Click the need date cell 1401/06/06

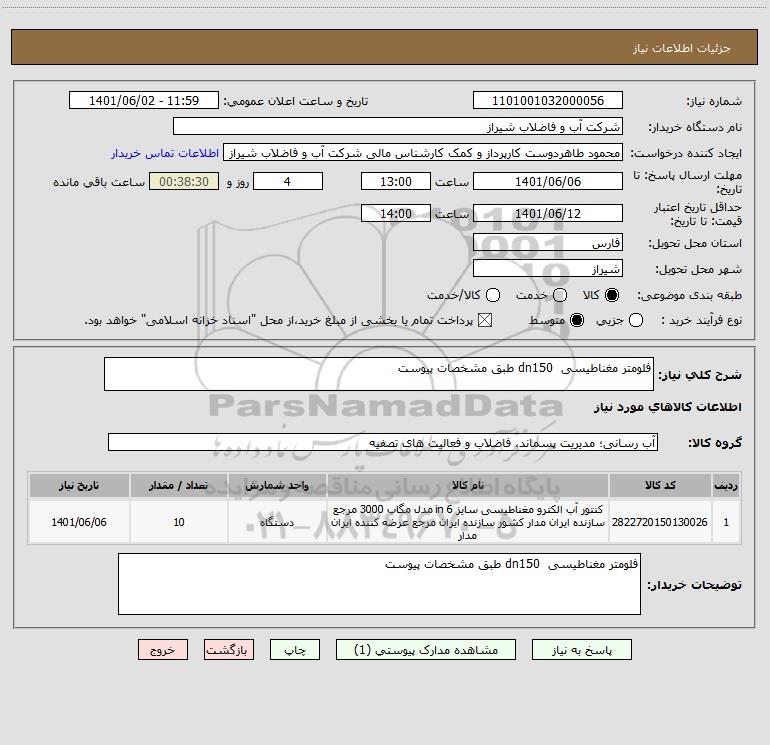[x=79, y=522]
